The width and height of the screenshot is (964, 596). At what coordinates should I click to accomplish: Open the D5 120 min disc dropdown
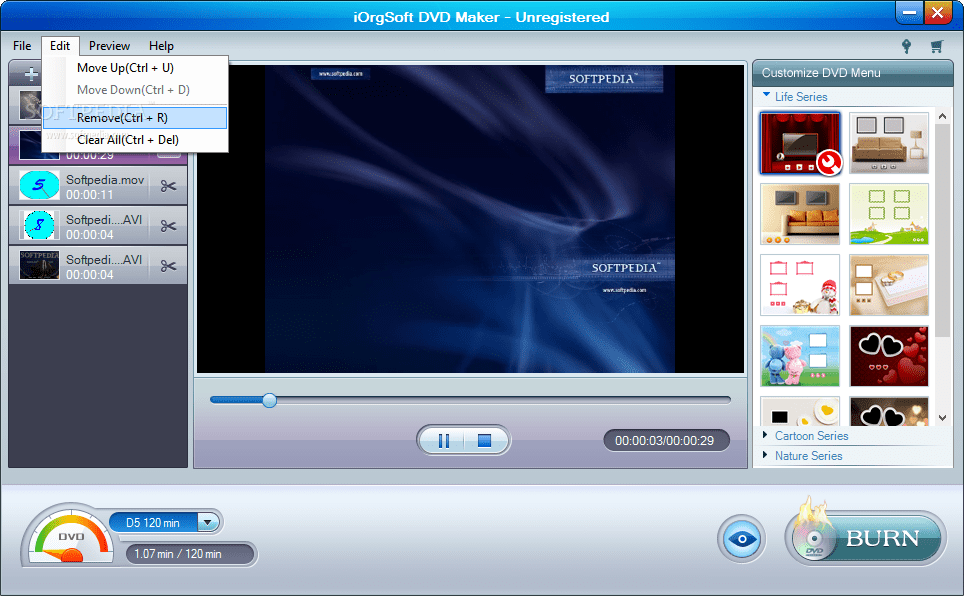point(208,523)
